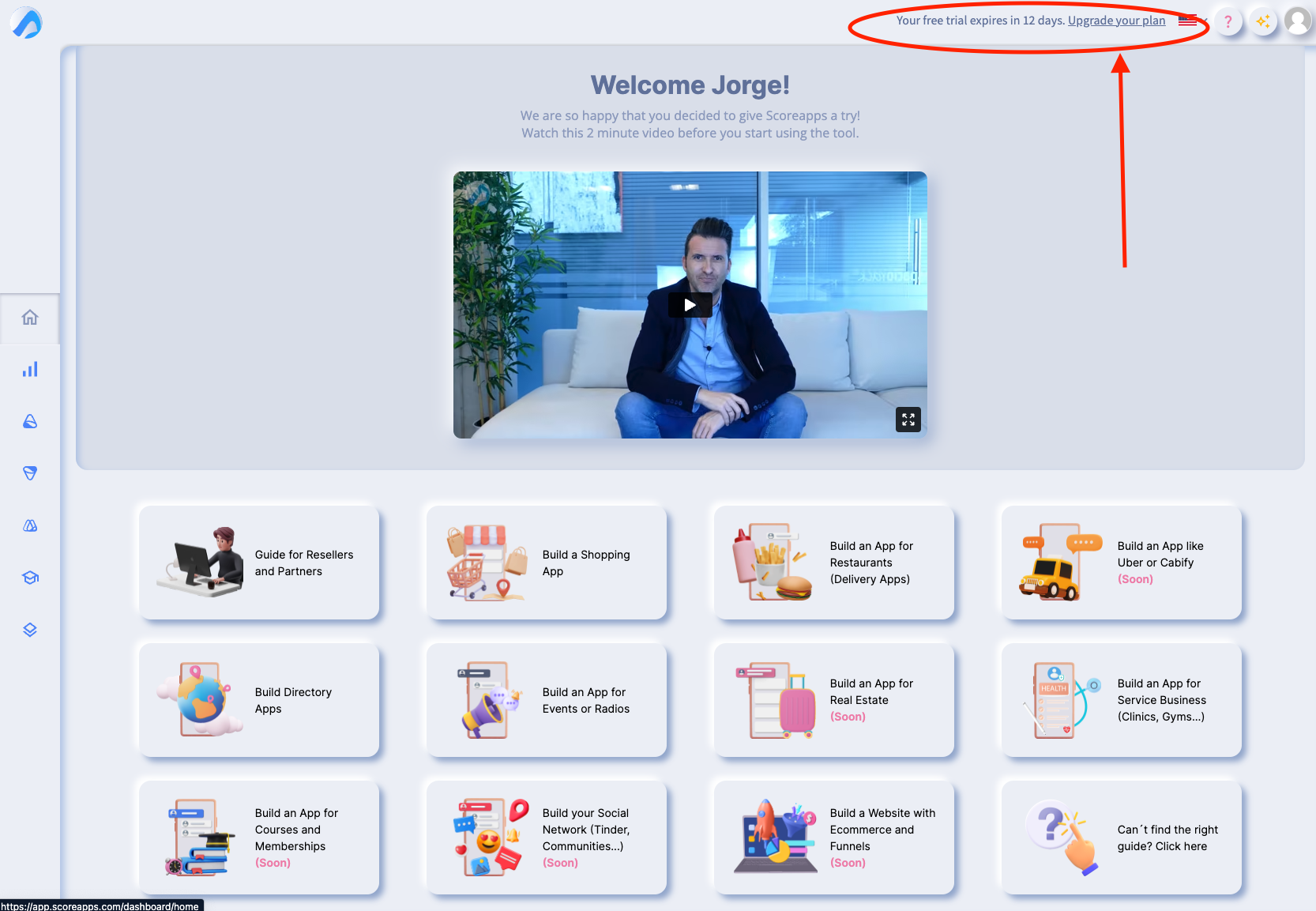Click the shopping cart storefront illustration
The height and width of the screenshot is (911, 1316).
pos(487,563)
